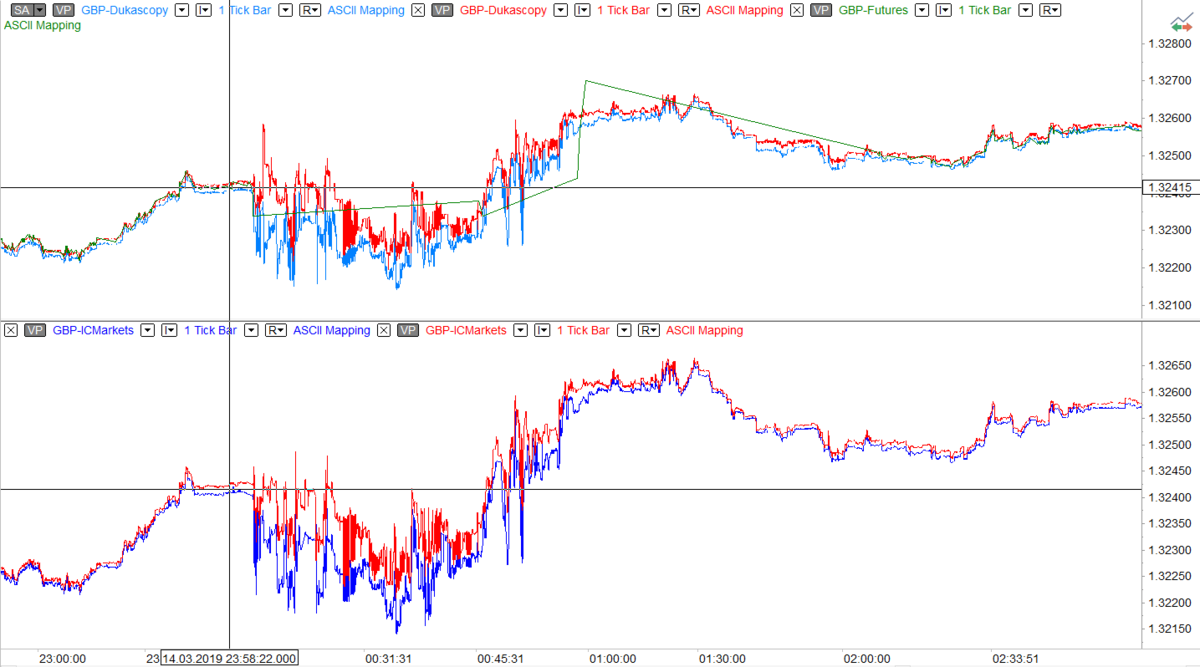Screen dimensions: 1200x667
Task: Click the 23:00:00 time axis label
Action: (62, 659)
